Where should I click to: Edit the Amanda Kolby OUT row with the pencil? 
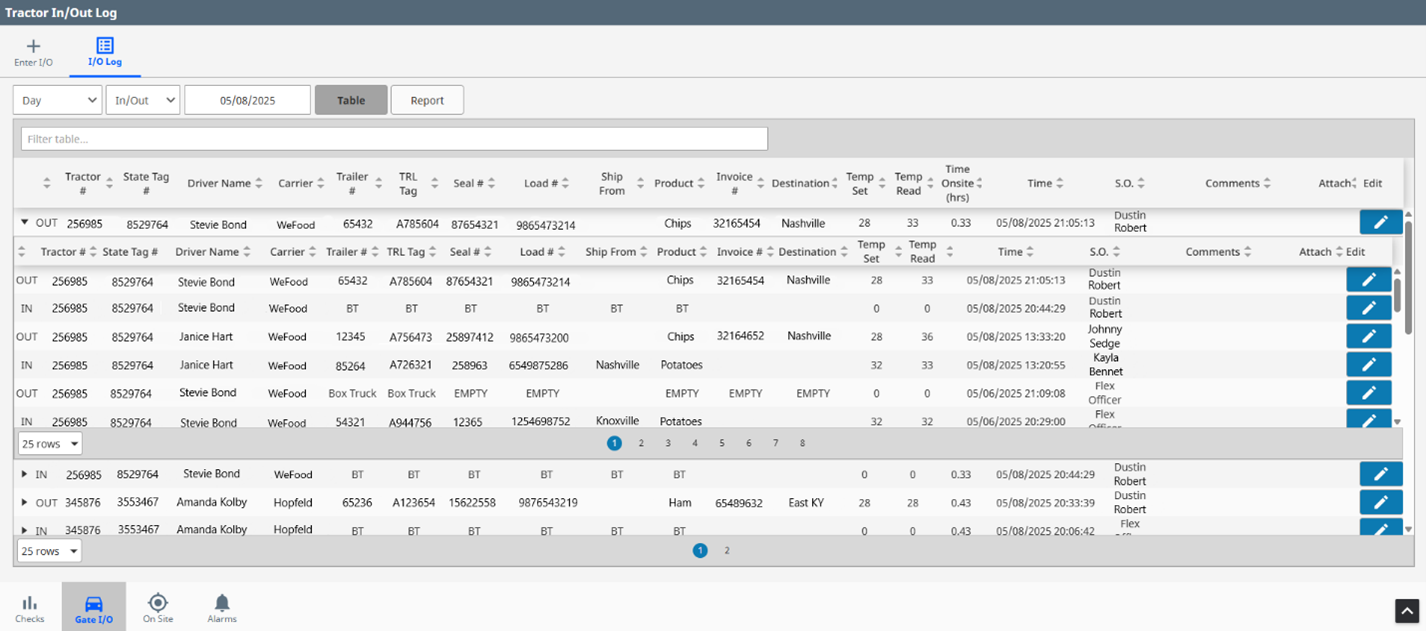1381,502
